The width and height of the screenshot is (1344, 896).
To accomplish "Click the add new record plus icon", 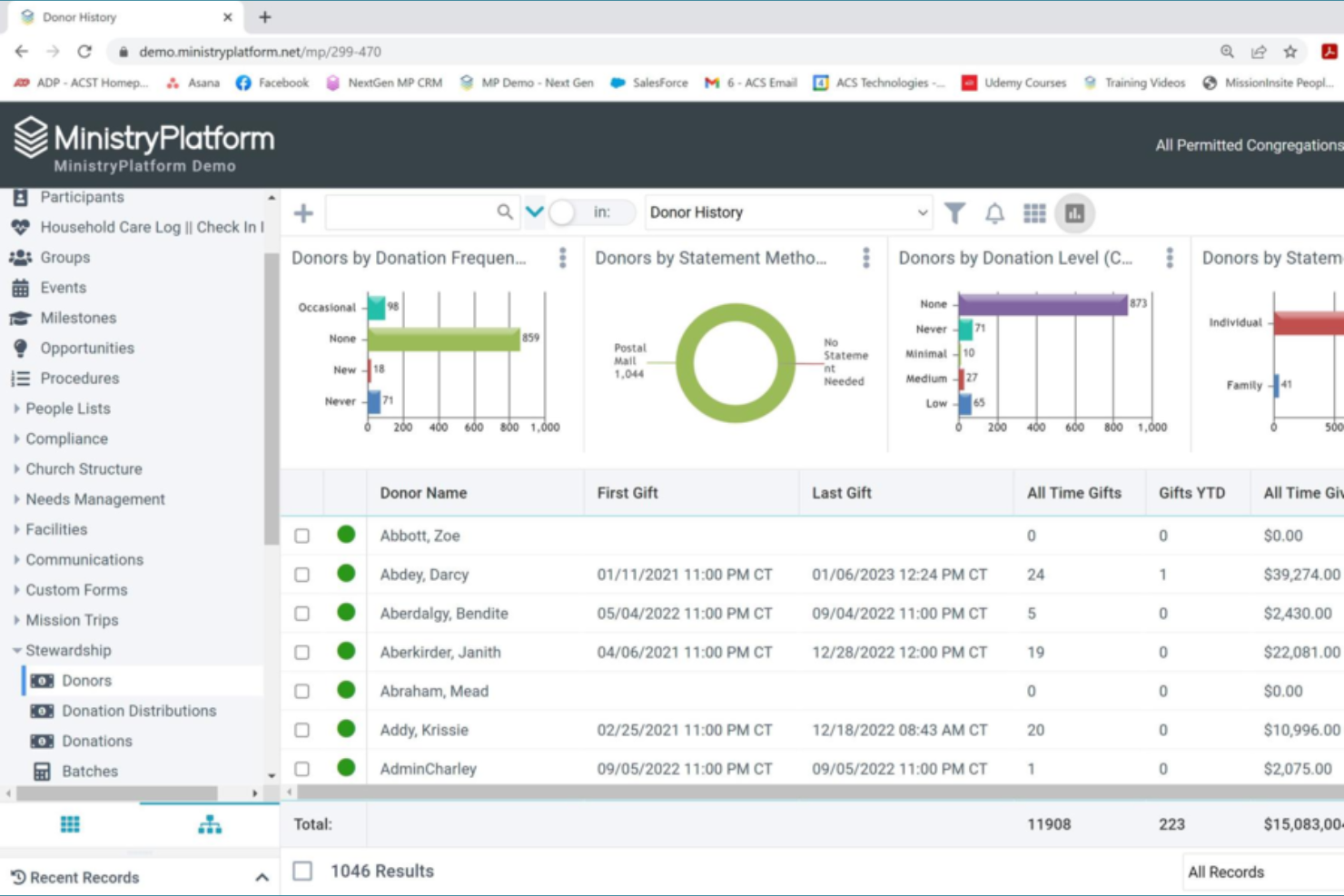I will coord(303,212).
